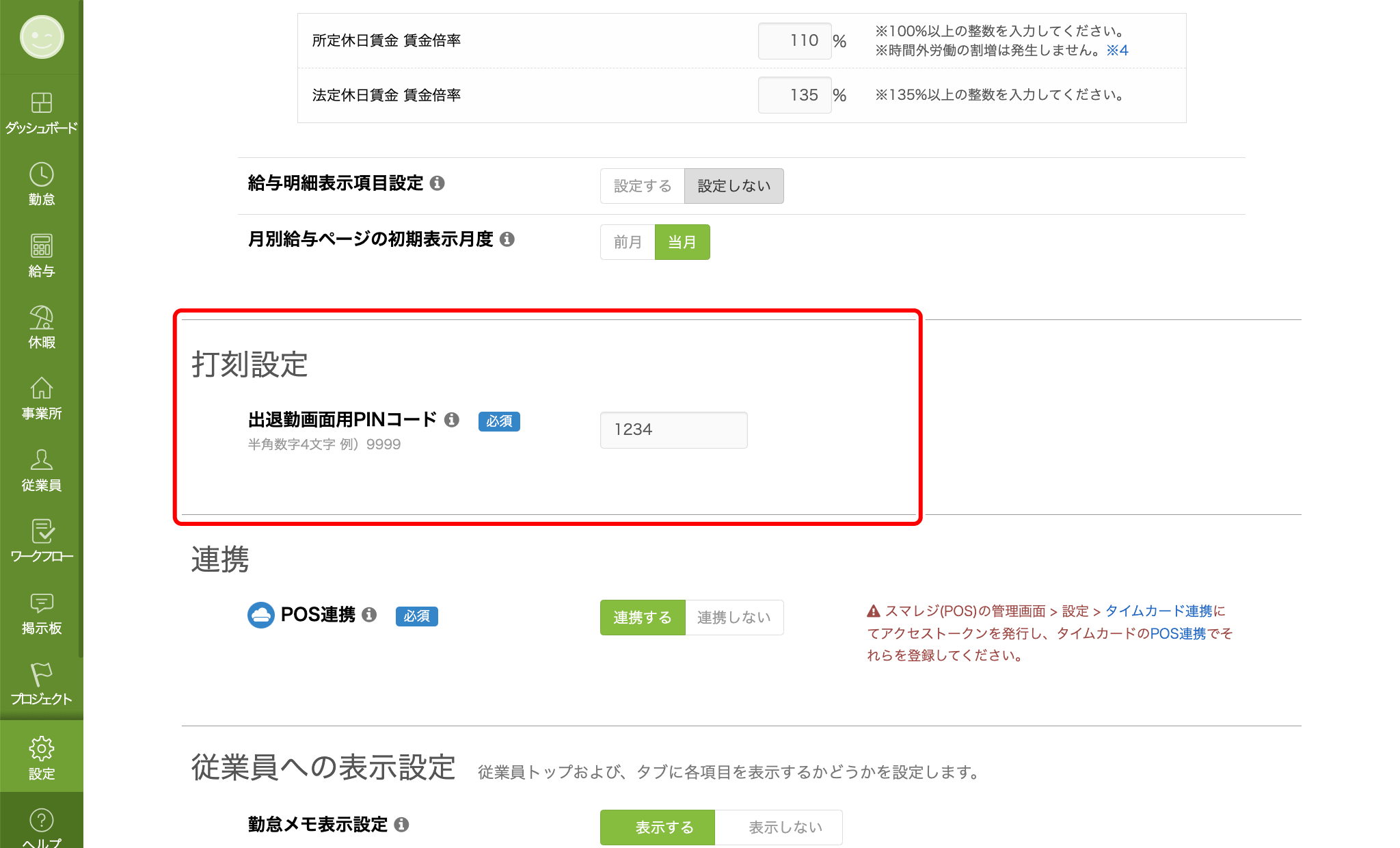Select 連携しない for POS連携

(733, 617)
